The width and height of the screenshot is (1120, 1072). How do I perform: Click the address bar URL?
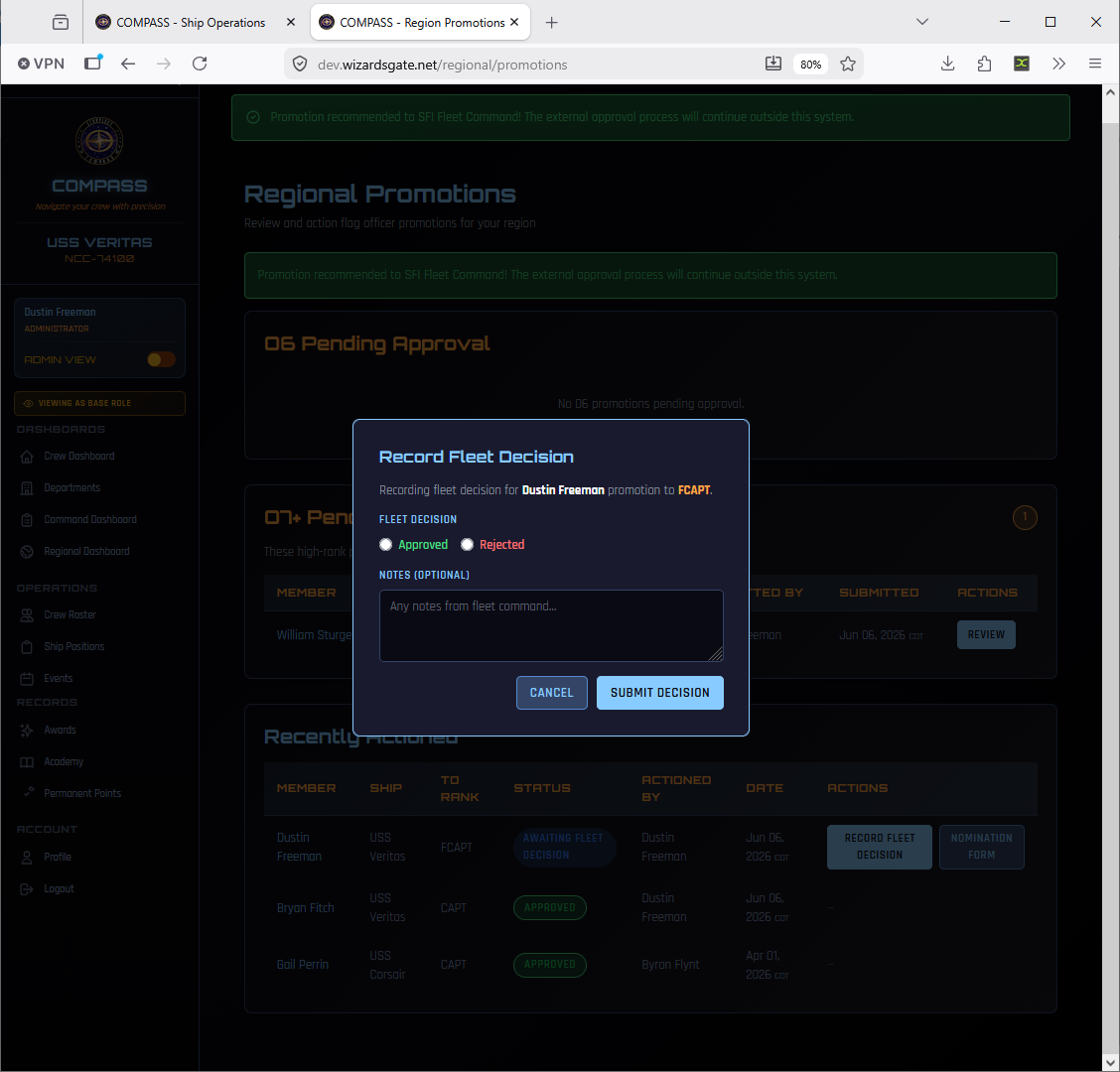tap(442, 65)
